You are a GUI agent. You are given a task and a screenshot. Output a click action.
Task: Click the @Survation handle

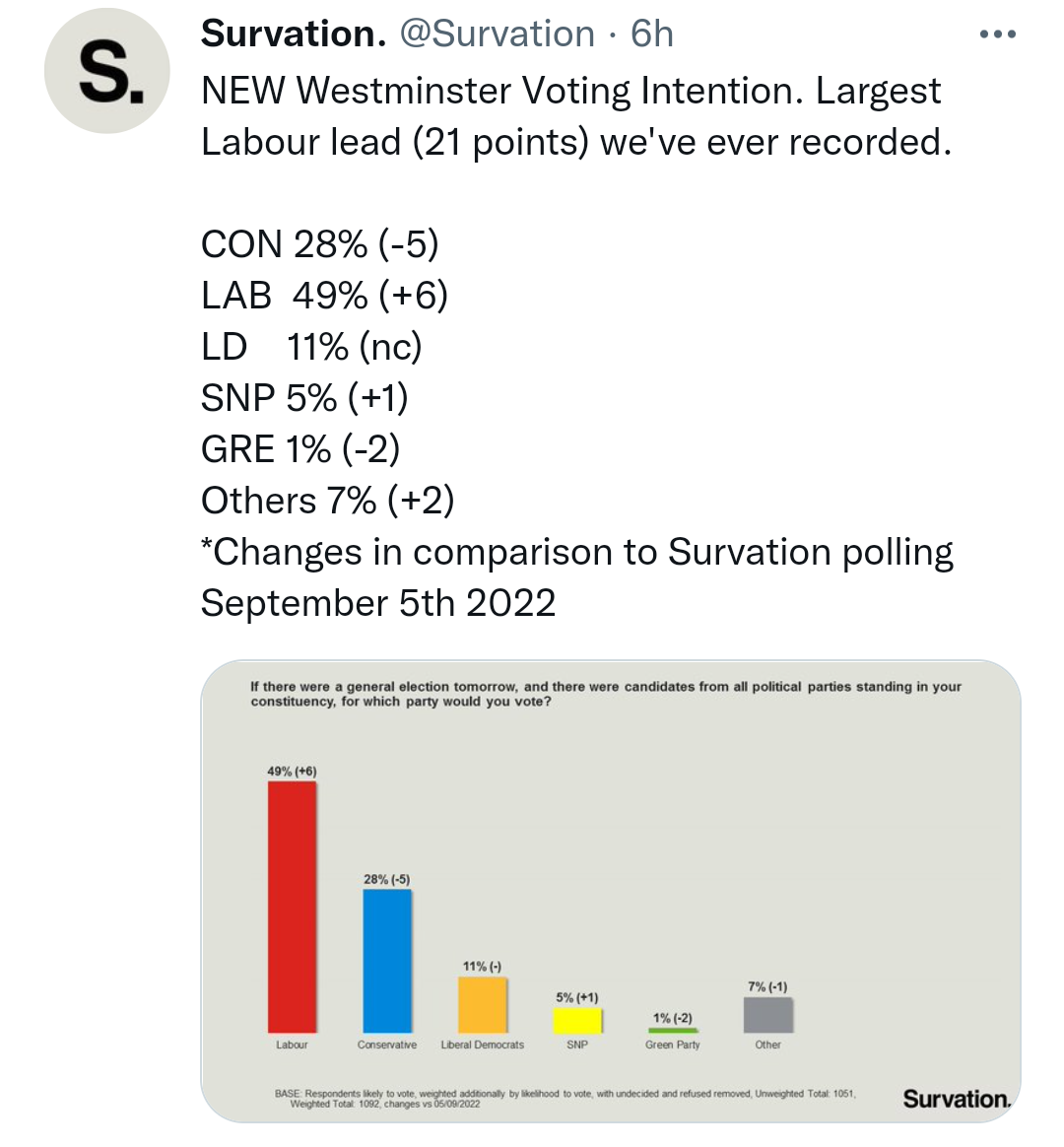497,34
